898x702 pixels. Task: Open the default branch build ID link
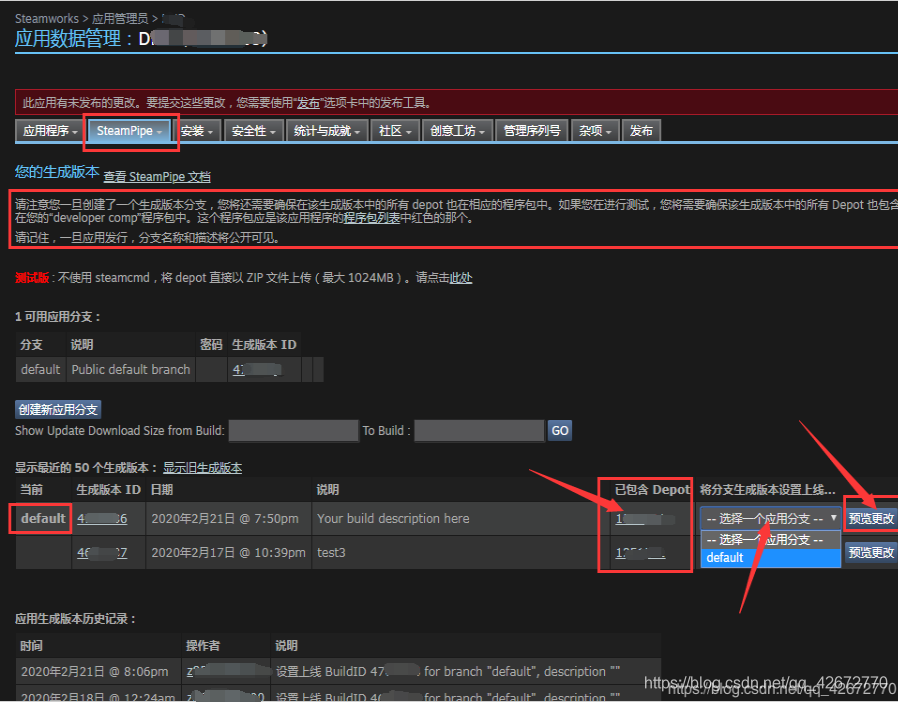pyautogui.click(x=257, y=370)
